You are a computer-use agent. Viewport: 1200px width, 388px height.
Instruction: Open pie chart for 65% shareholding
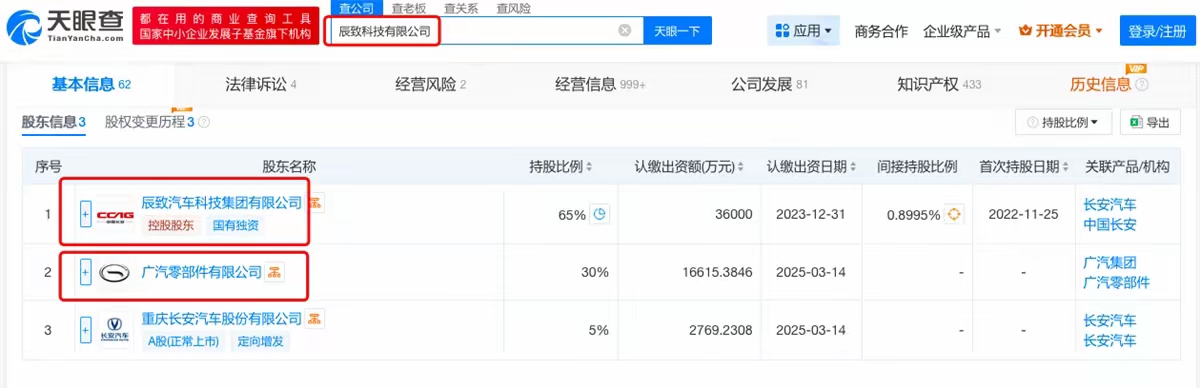[x=600, y=214]
